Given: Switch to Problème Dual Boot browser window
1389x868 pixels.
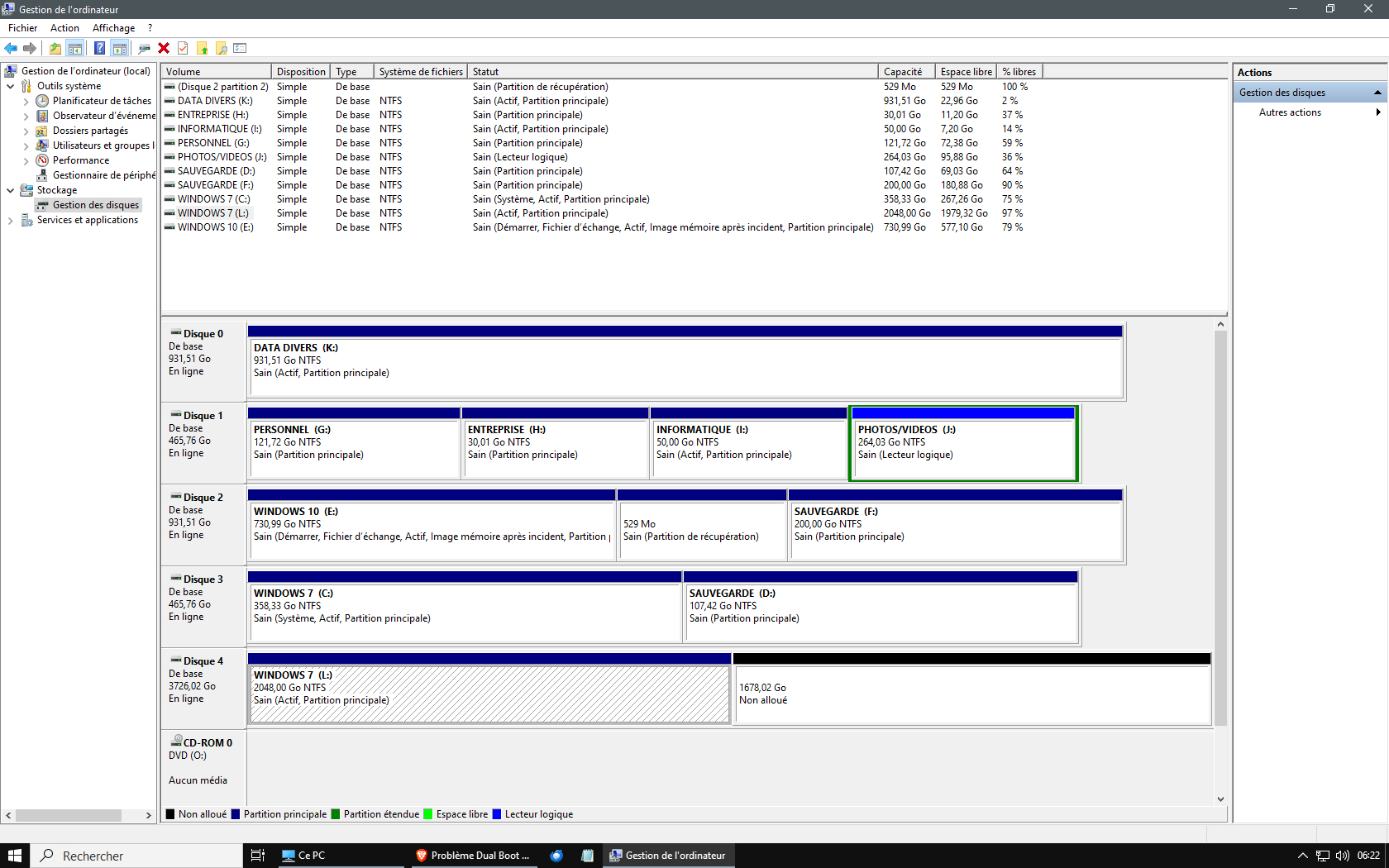Looking at the screenshot, I should (x=473, y=856).
